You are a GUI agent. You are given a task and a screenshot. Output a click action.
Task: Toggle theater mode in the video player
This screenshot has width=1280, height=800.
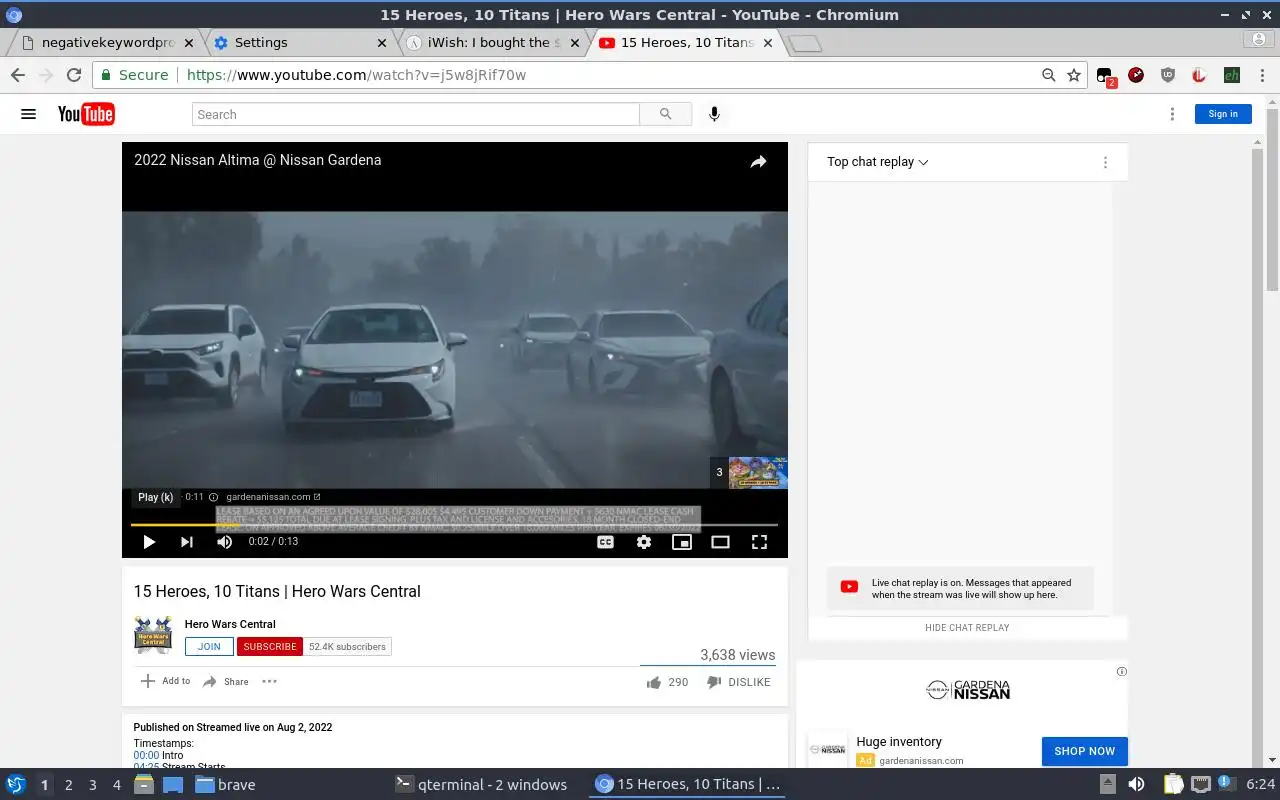pyautogui.click(x=720, y=542)
